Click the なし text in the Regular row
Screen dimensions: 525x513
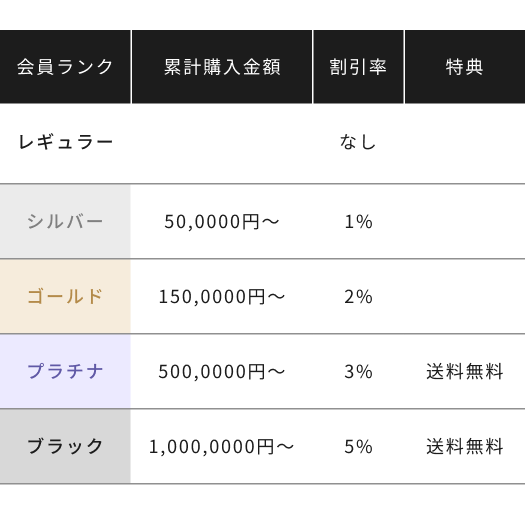click(358, 142)
